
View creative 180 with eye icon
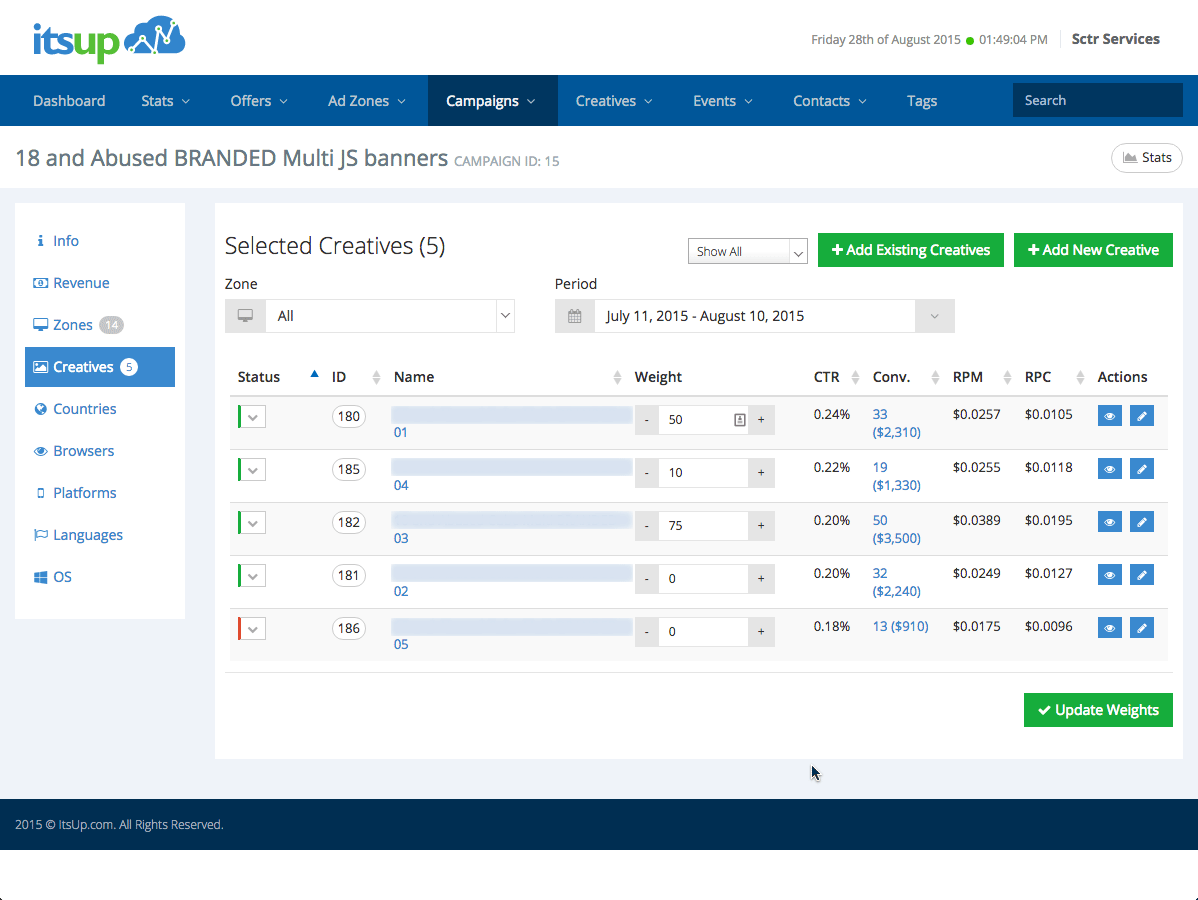pos(1109,416)
